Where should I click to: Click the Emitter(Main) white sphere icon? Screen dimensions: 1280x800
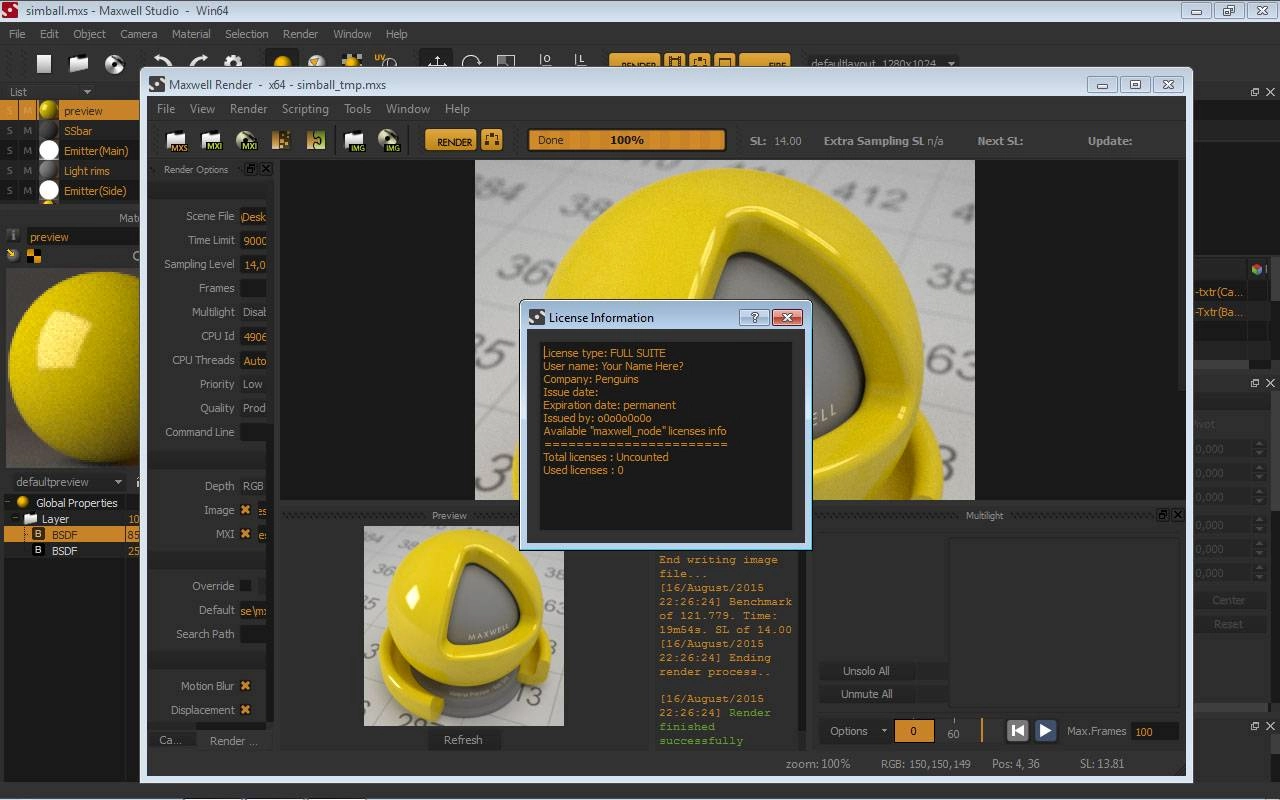[49, 150]
